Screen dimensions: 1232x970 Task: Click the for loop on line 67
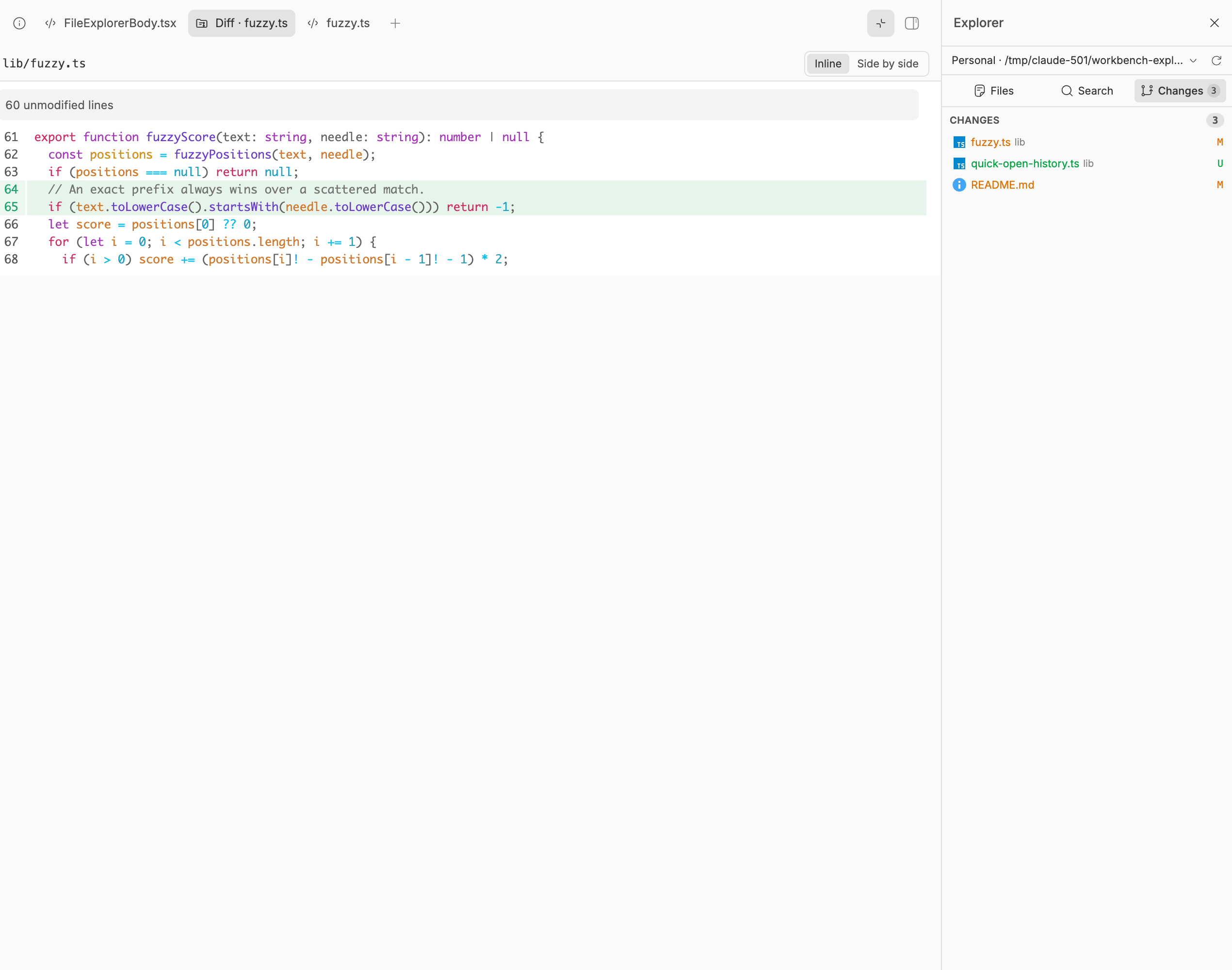point(211,242)
